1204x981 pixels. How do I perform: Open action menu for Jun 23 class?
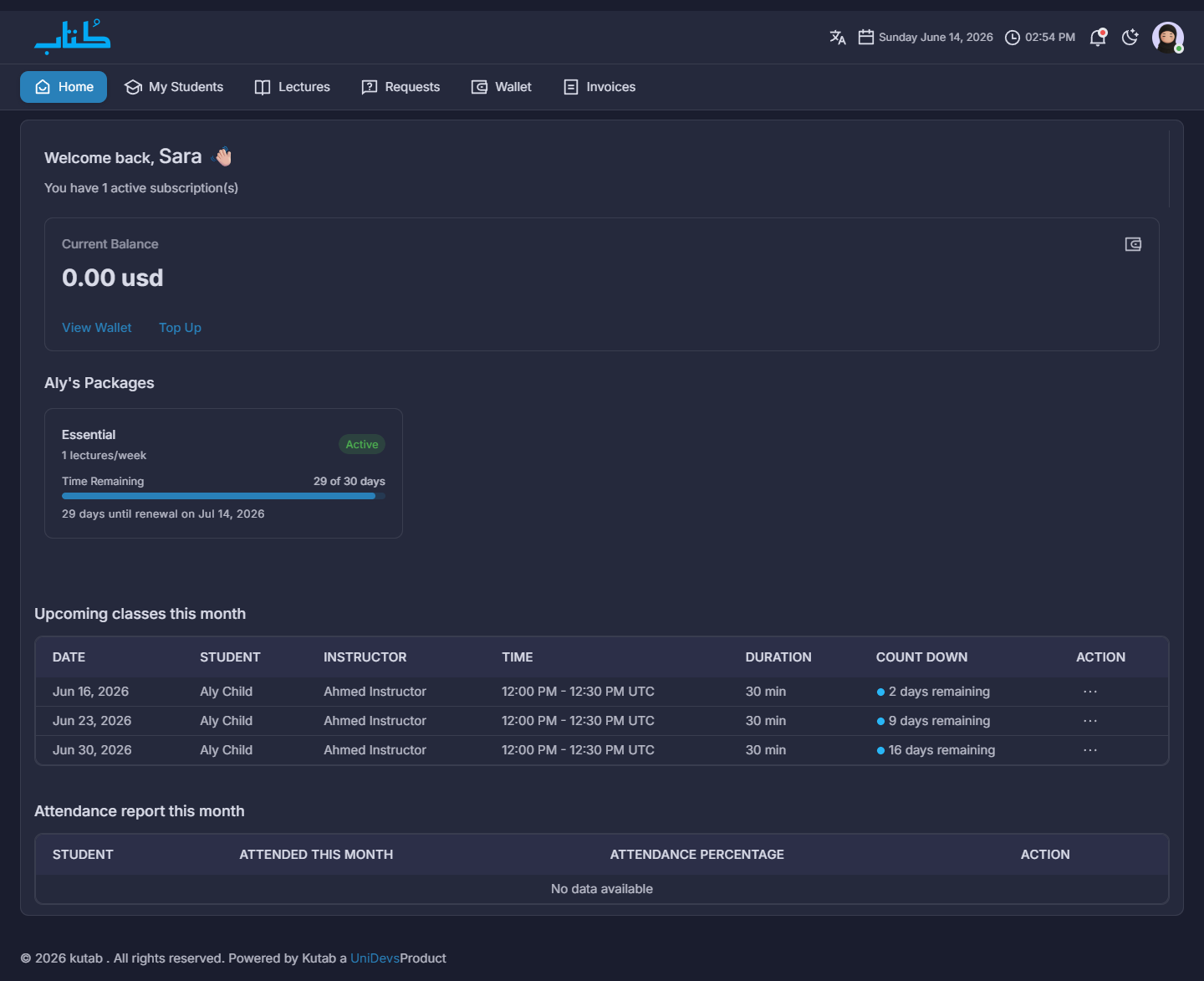click(x=1090, y=721)
